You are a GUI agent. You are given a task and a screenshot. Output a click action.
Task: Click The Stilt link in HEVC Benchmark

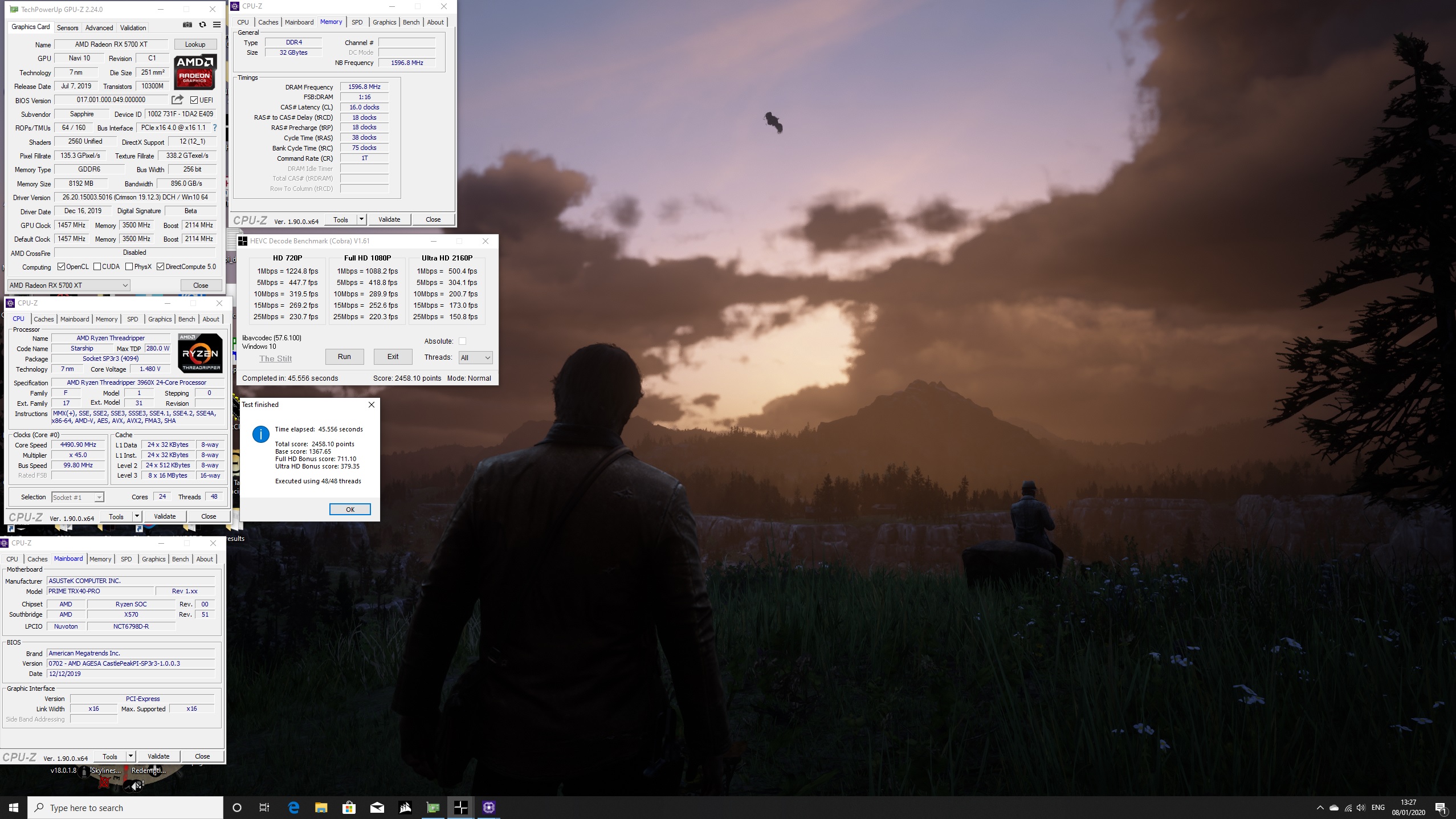tap(275, 358)
